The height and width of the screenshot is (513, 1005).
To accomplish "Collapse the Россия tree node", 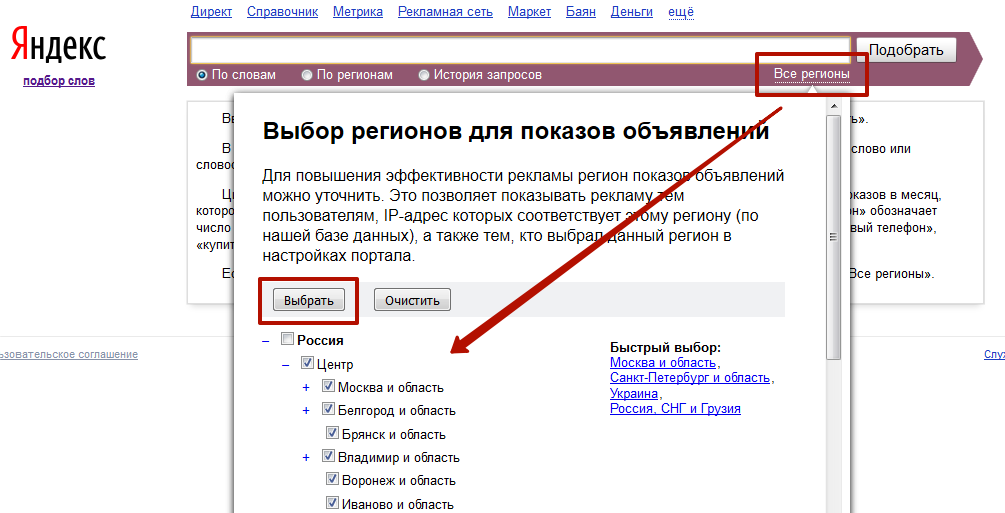I will coord(266,341).
